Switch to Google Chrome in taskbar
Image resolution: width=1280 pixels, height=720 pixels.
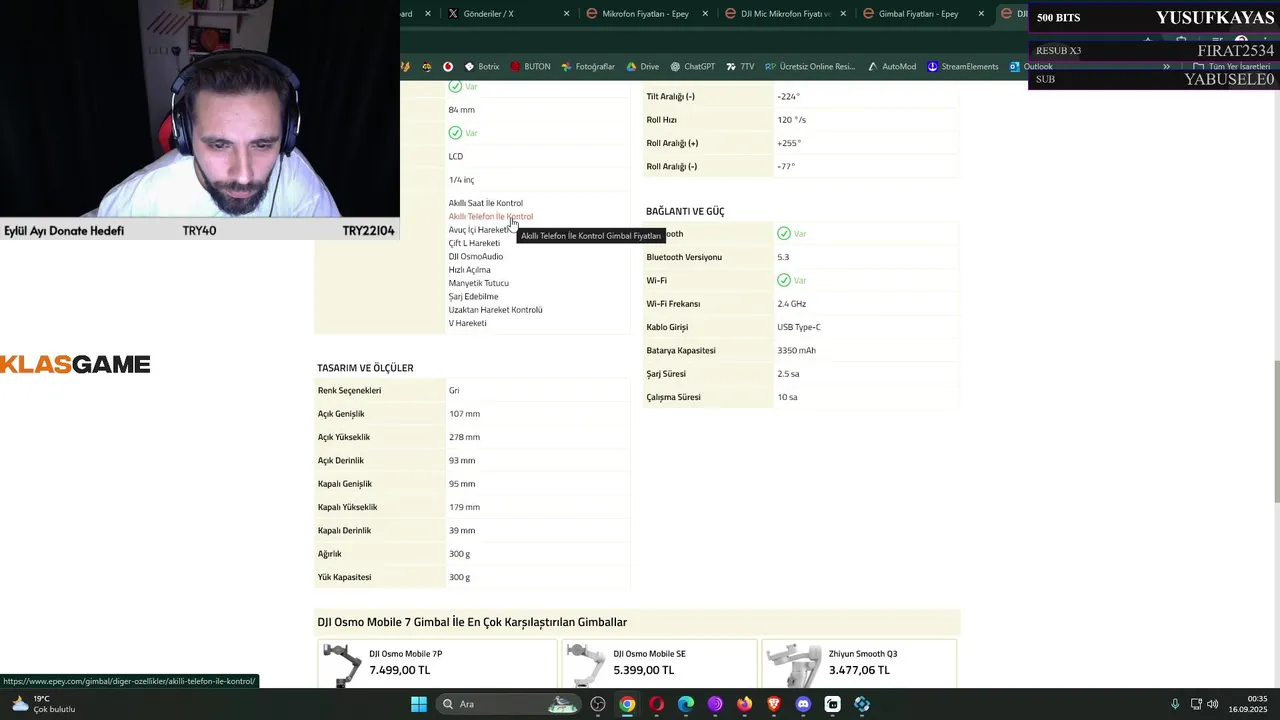point(627,704)
